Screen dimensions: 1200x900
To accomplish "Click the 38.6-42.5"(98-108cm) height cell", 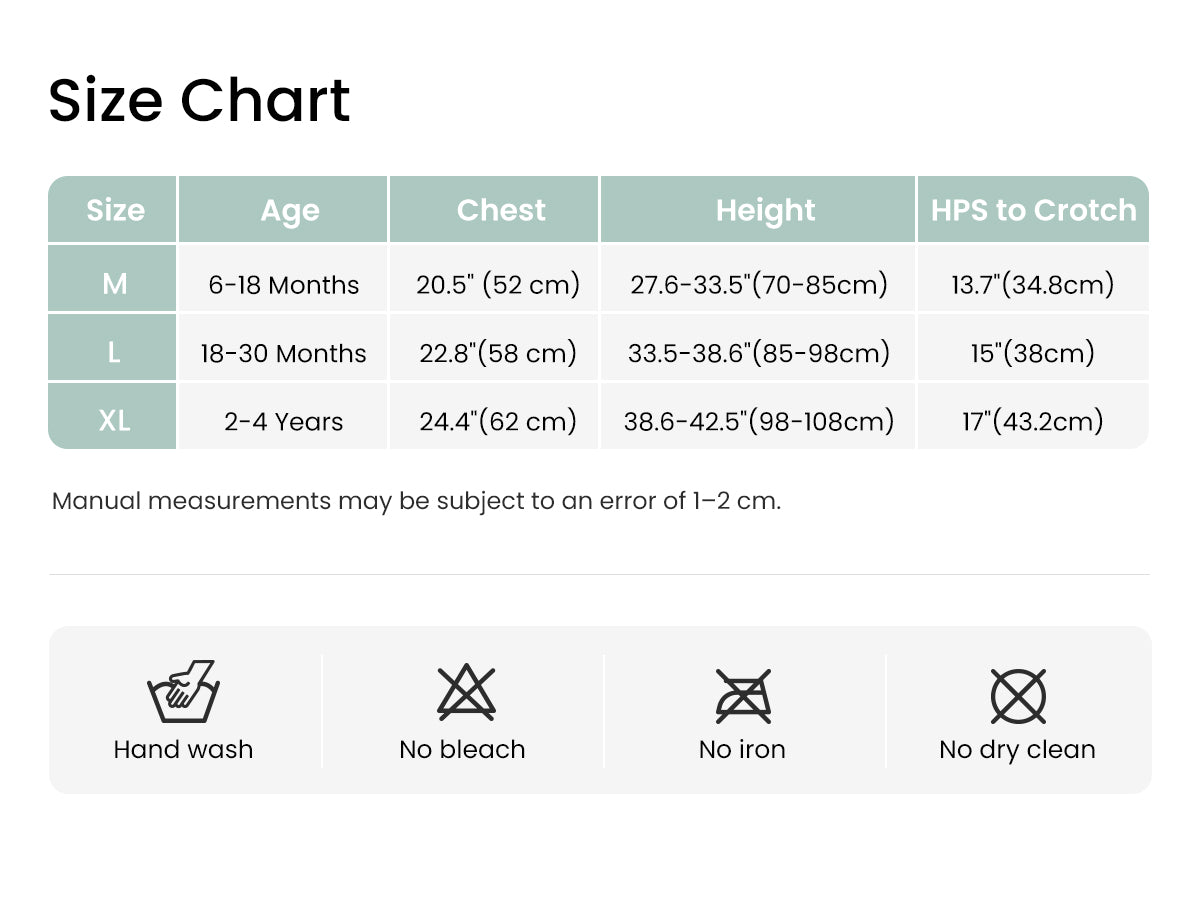I will click(759, 422).
